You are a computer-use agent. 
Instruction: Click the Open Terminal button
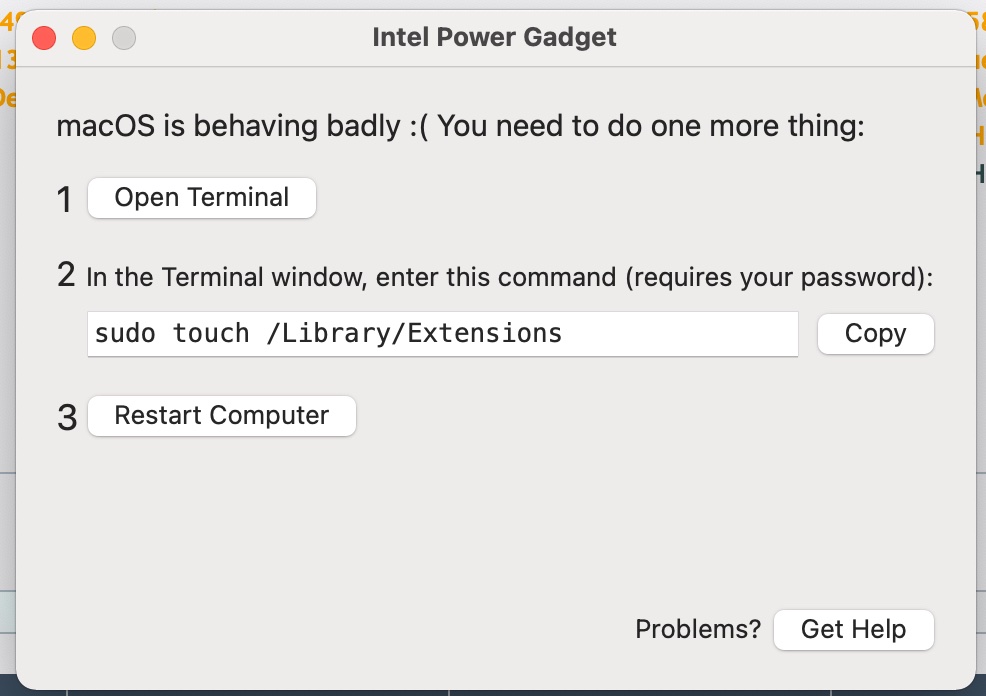pos(202,198)
